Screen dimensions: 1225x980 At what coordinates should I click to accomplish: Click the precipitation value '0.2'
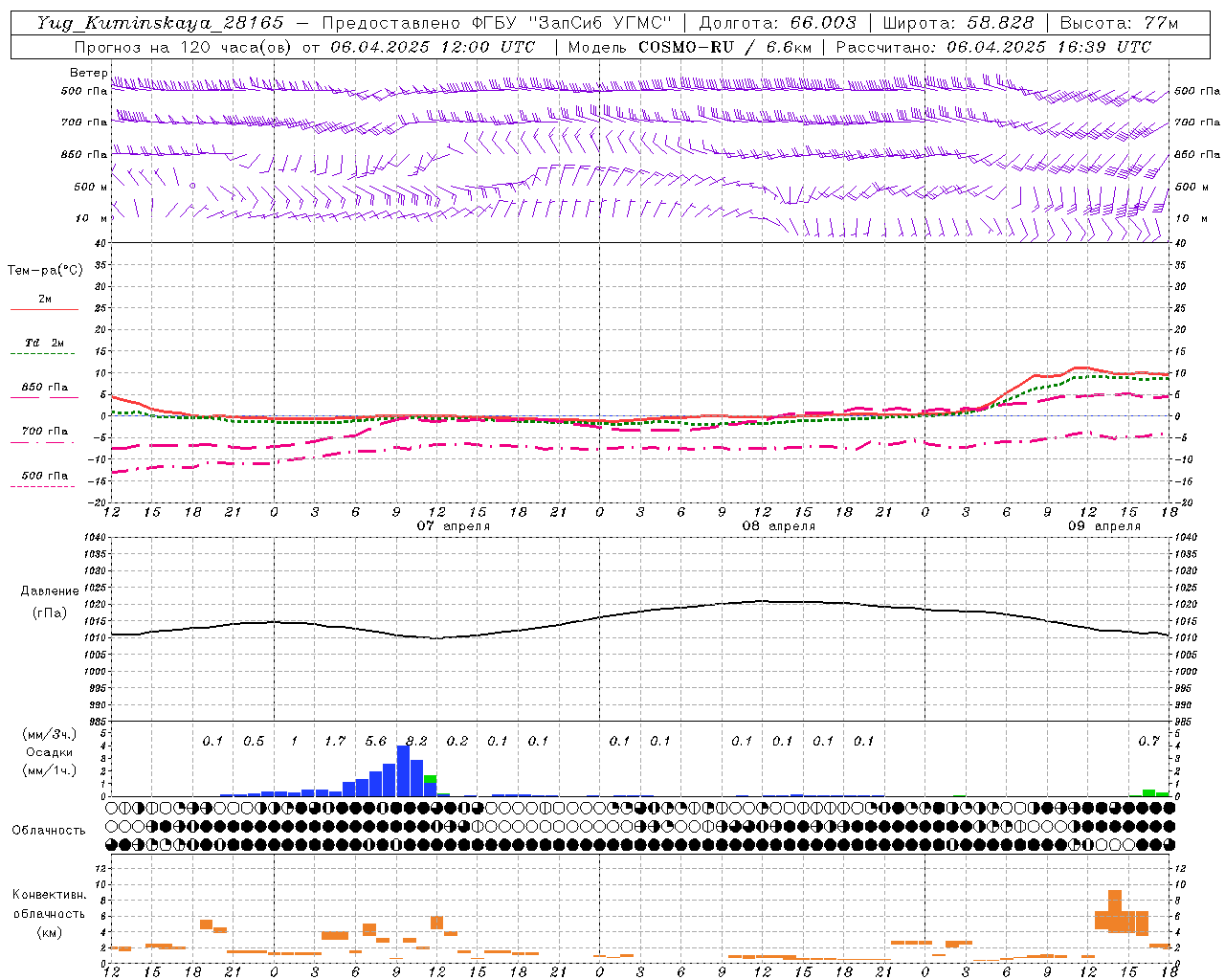[x=457, y=741]
